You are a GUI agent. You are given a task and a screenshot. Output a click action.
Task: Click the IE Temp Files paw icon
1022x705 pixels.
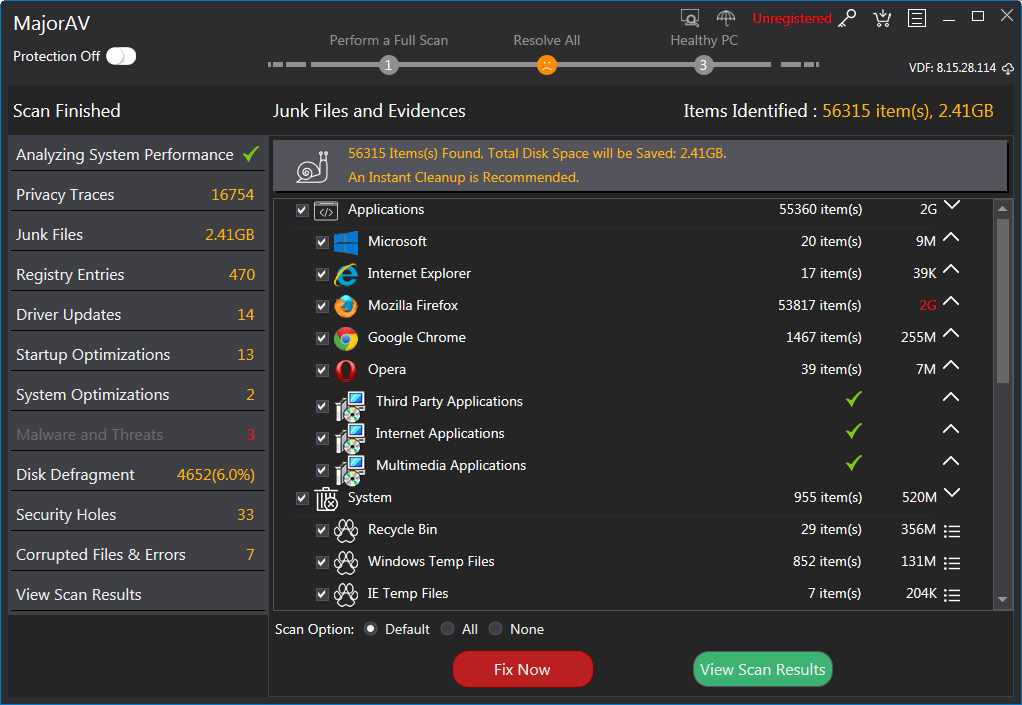[x=346, y=594]
